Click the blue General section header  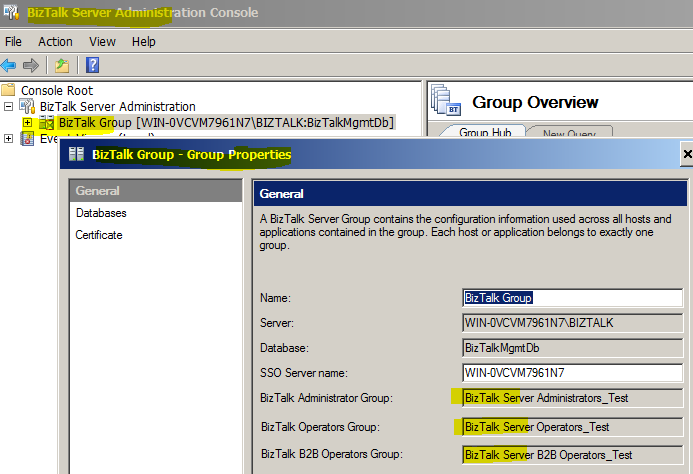click(x=470, y=194)
